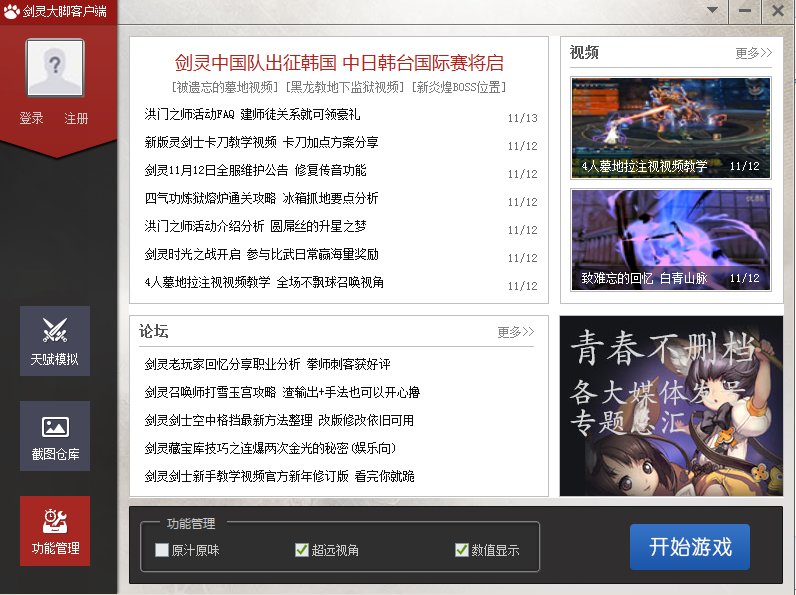Open forum post 剑灵藏宝库技巧之连爆两次金光的秘密
This screenshot has height=595, width=796.
pos(270,448)
